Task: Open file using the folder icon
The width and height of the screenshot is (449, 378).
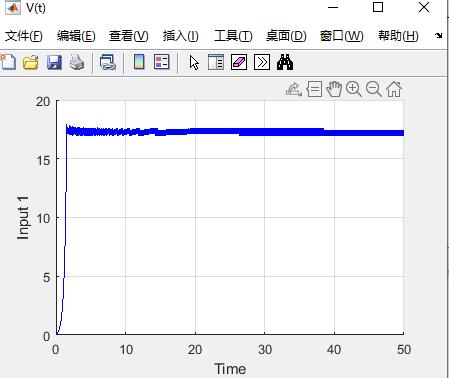Action: [x=31, y=62]
